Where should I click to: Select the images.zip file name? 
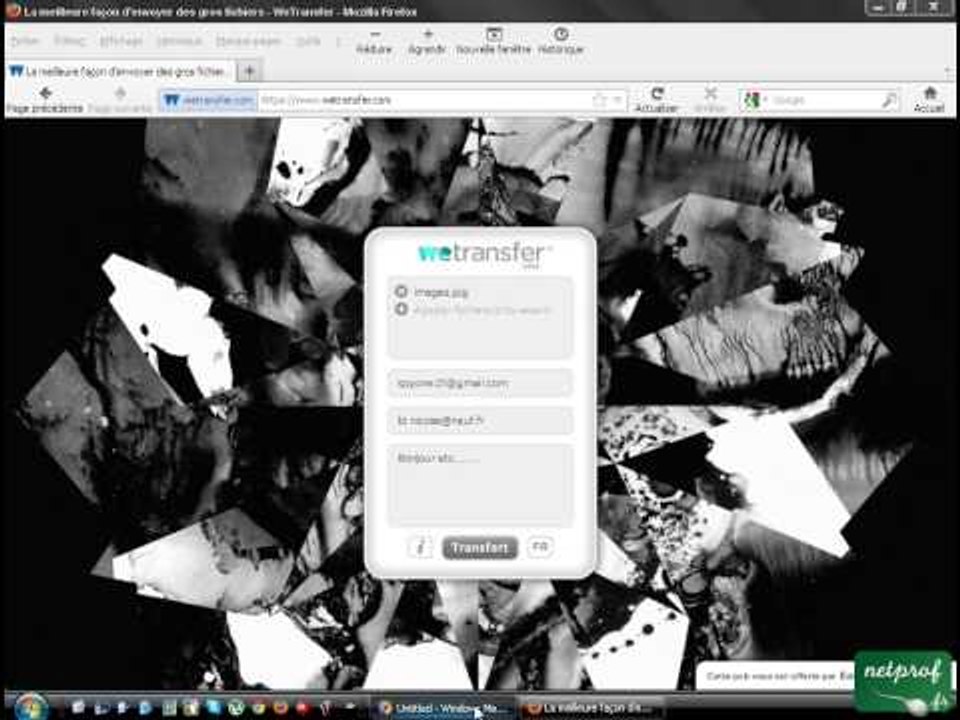[x=441, y=293]
